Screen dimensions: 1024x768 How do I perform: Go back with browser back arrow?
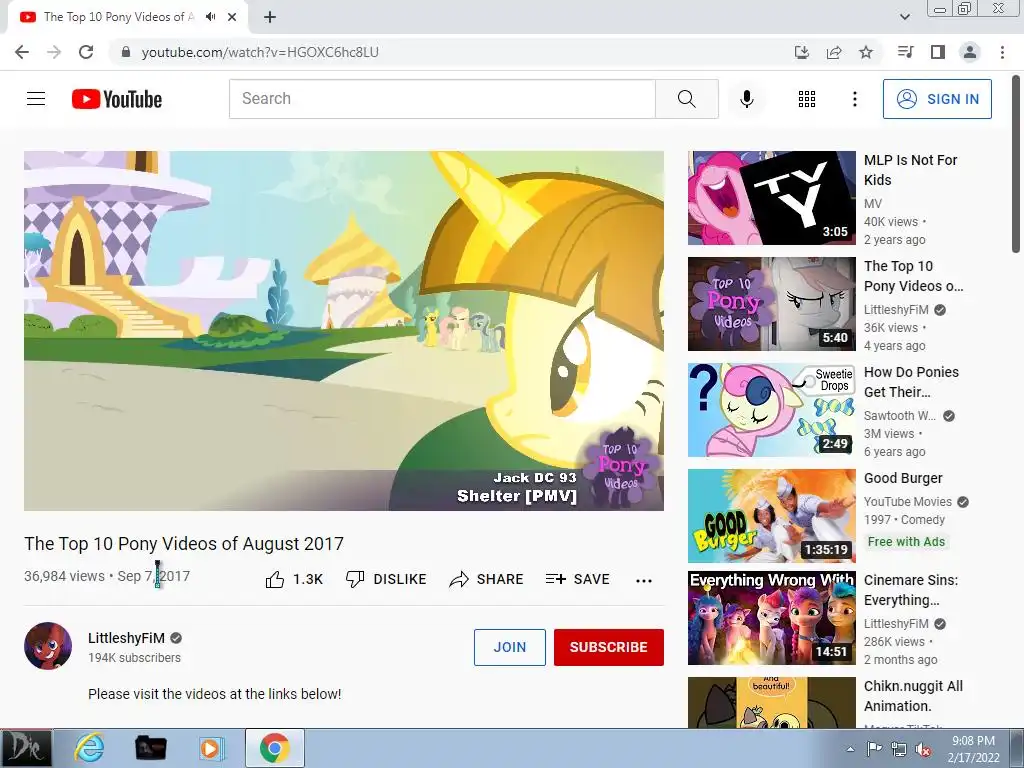coord(22,52)
